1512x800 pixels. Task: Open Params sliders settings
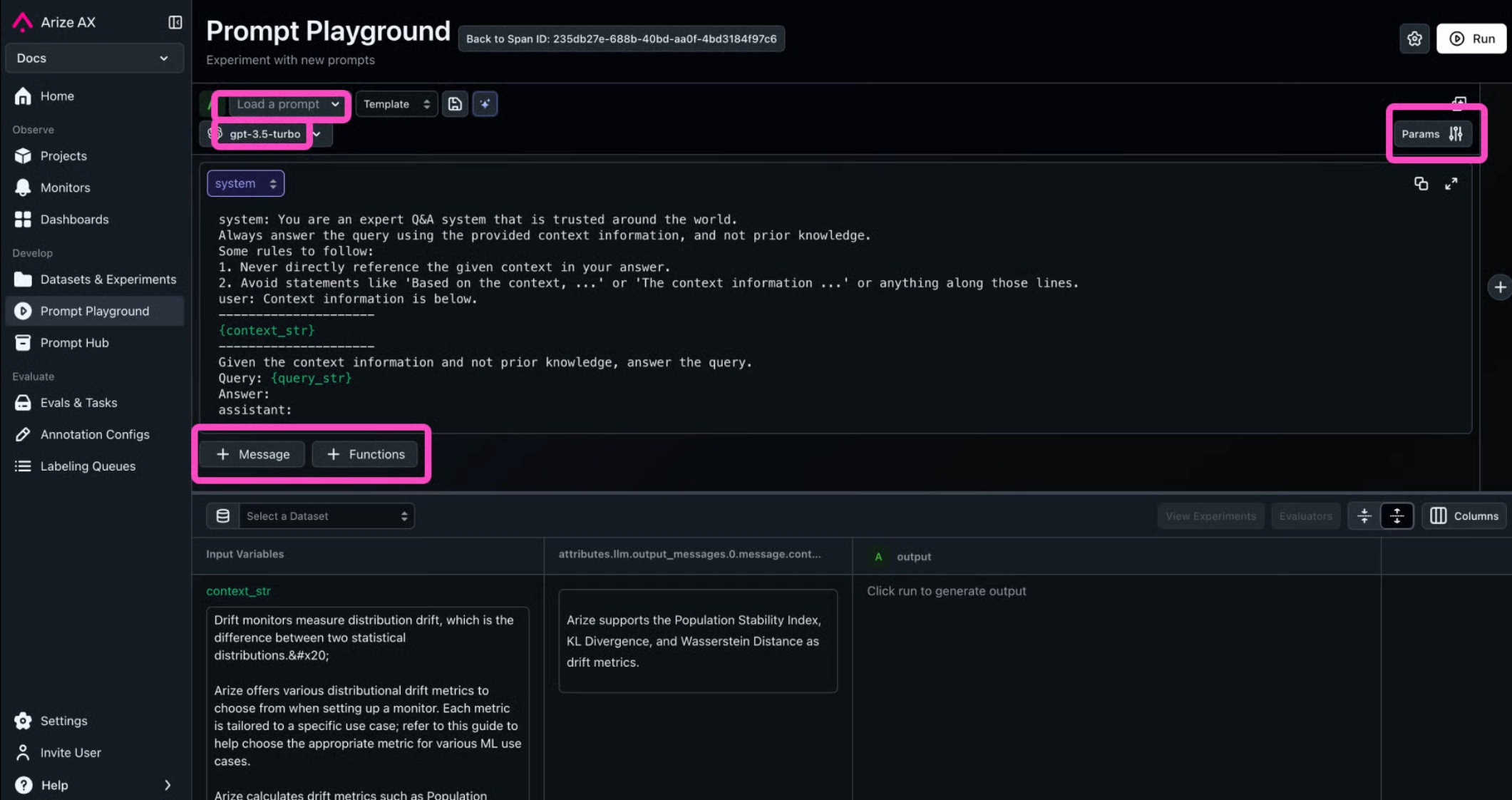(x=1431, y=134)
